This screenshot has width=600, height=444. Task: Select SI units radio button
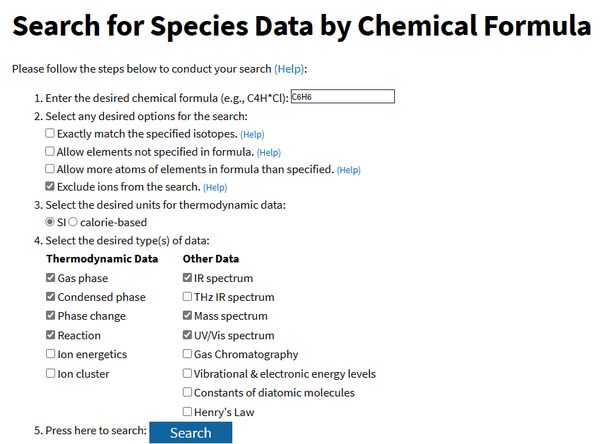coord(51,222)
